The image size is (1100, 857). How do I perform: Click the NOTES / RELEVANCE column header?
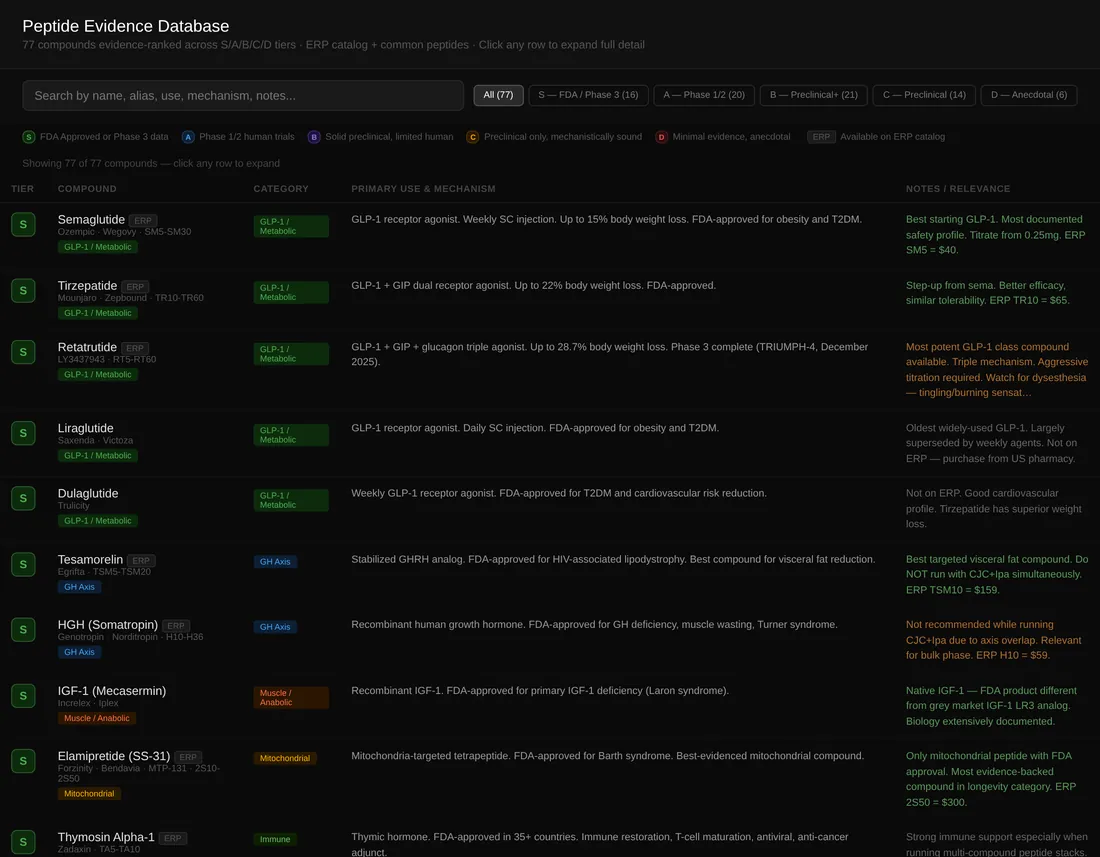pyautogui.click(x=958, y=189)
